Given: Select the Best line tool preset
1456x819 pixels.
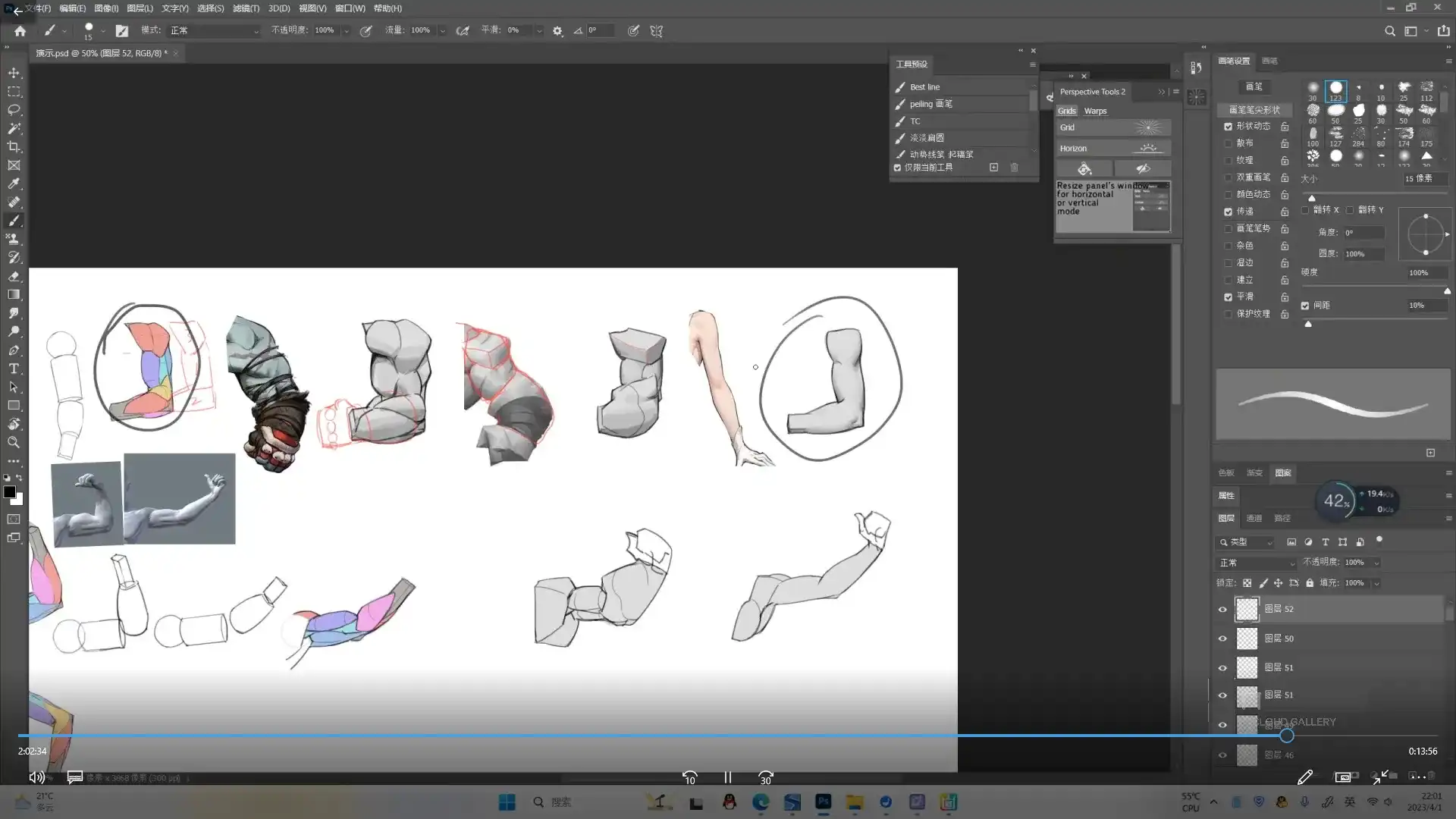Looking at the screenshot, I should click(x=924, y=87).
